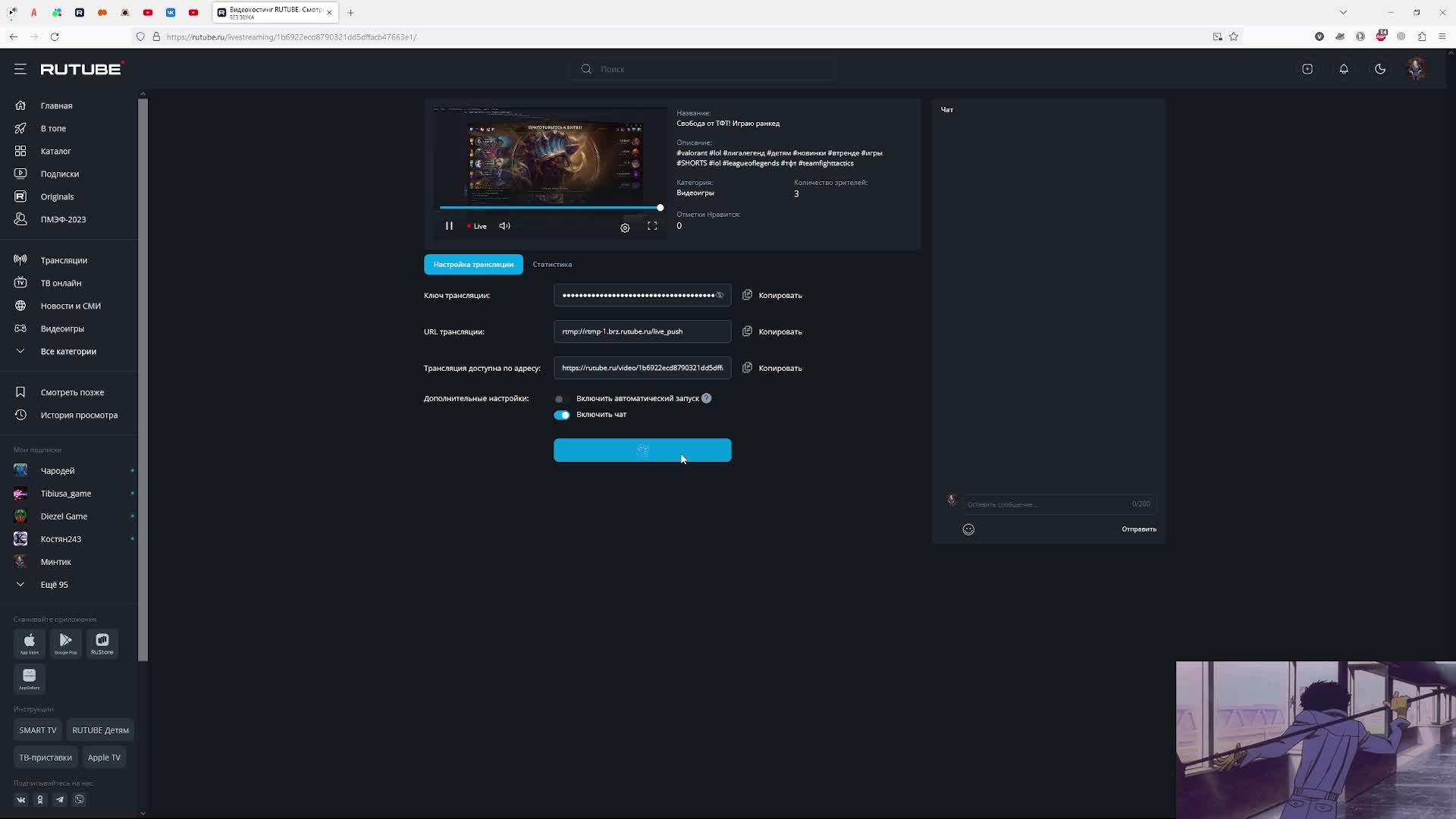Expand "Ещё 95" subscriptions list

point(54,585)
